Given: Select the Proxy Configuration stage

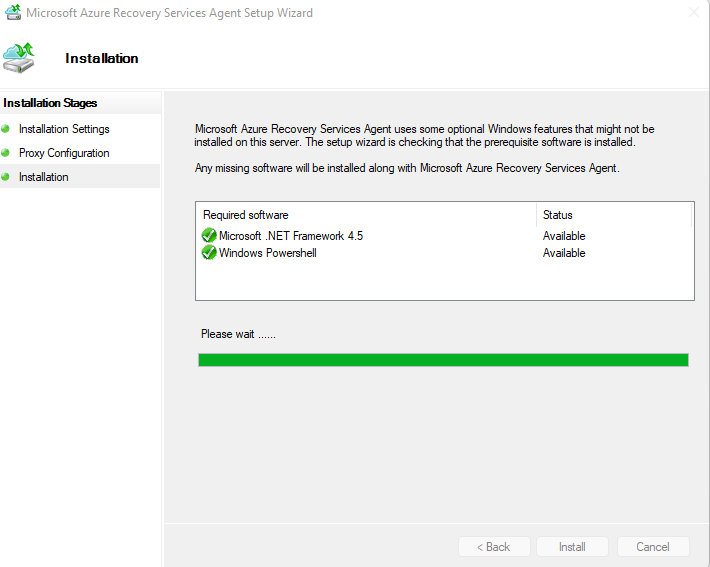Looking at the screenshot, I should coord(64,153).
